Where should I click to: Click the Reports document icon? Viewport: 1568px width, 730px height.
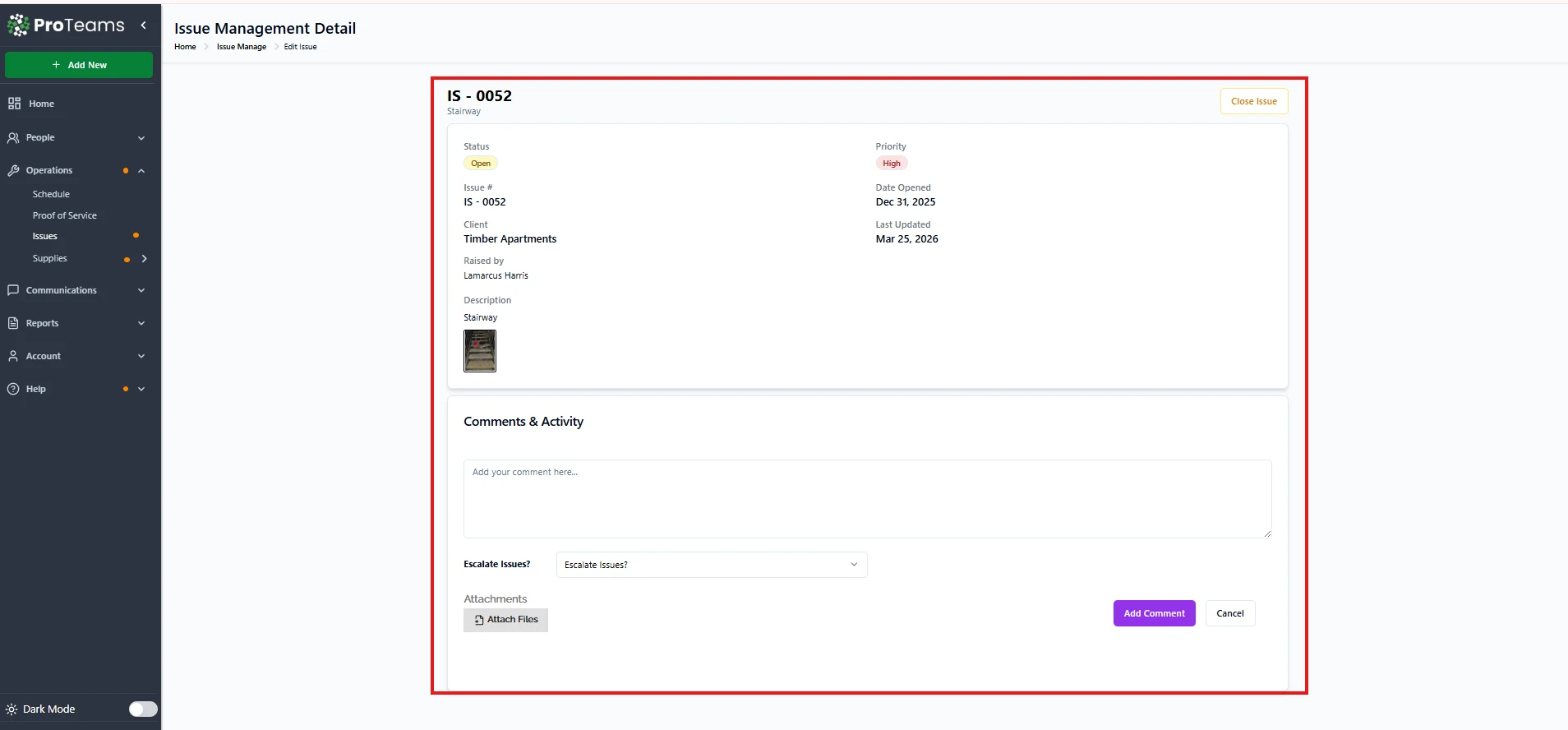pyautogui.click(x=13, y=323)
